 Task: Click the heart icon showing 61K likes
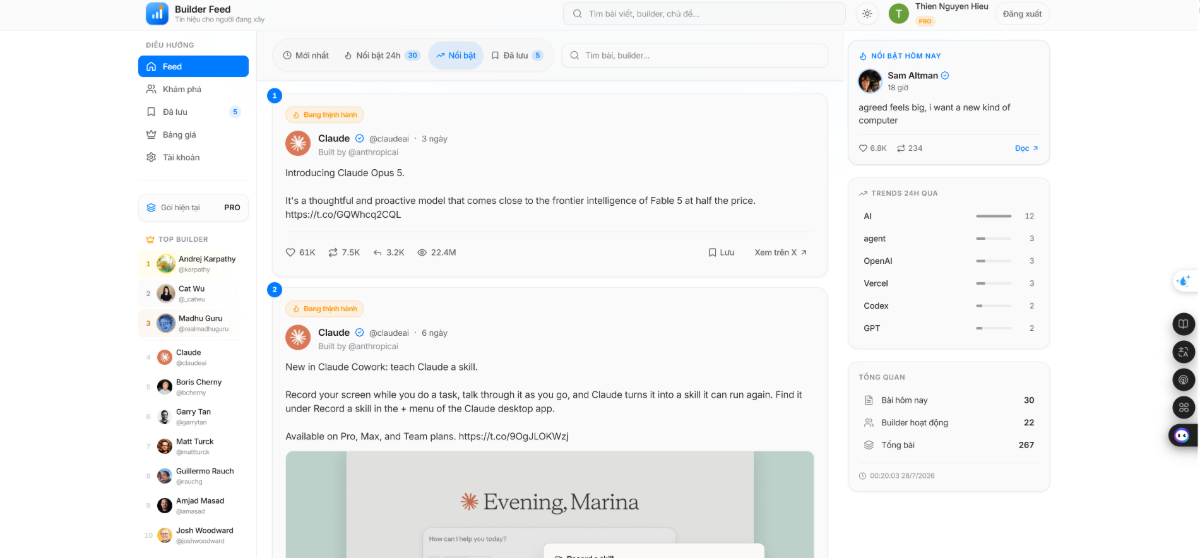click(291, 252)
